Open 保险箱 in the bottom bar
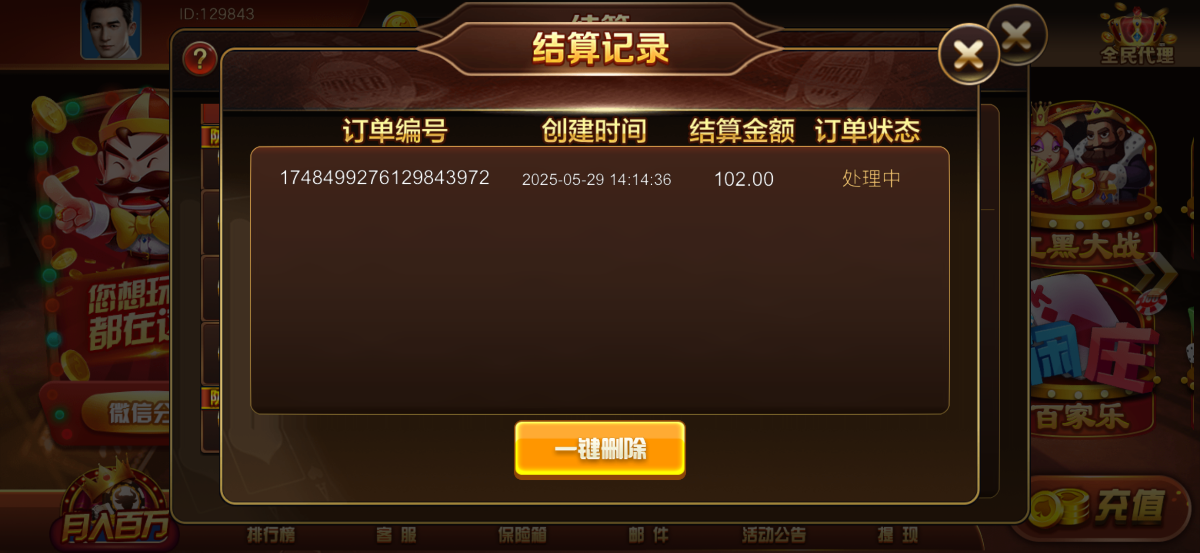 click(523, 535)
